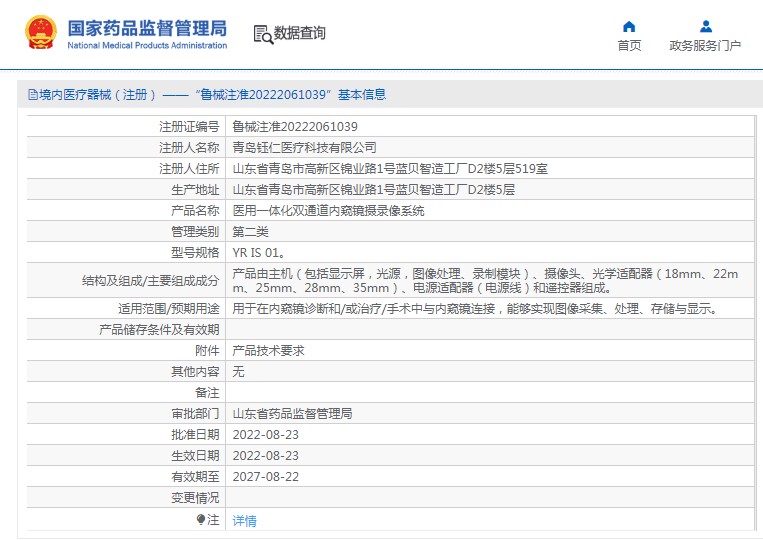Click the lightbulb icon beside 注
Screen dimensions: 763x540
[x=200, y=520]
